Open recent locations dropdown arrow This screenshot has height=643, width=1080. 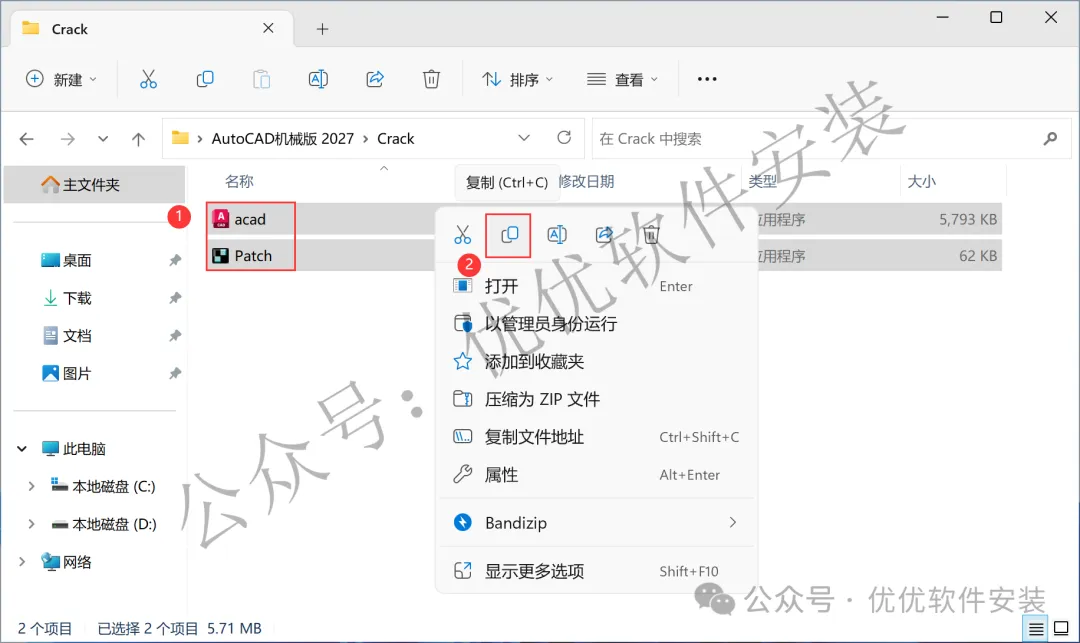pos(103,139)
